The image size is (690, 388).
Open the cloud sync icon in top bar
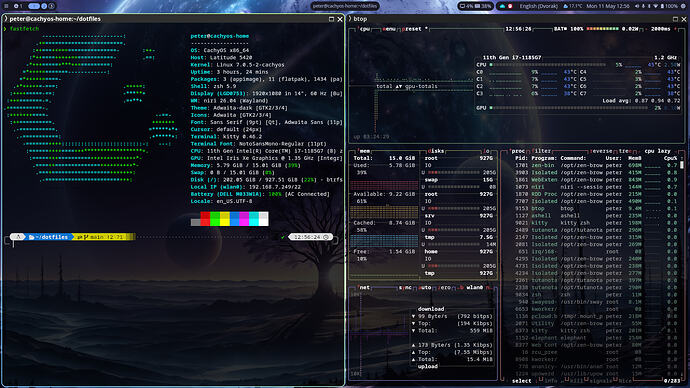pyautogui.click(x=503, y=6)
